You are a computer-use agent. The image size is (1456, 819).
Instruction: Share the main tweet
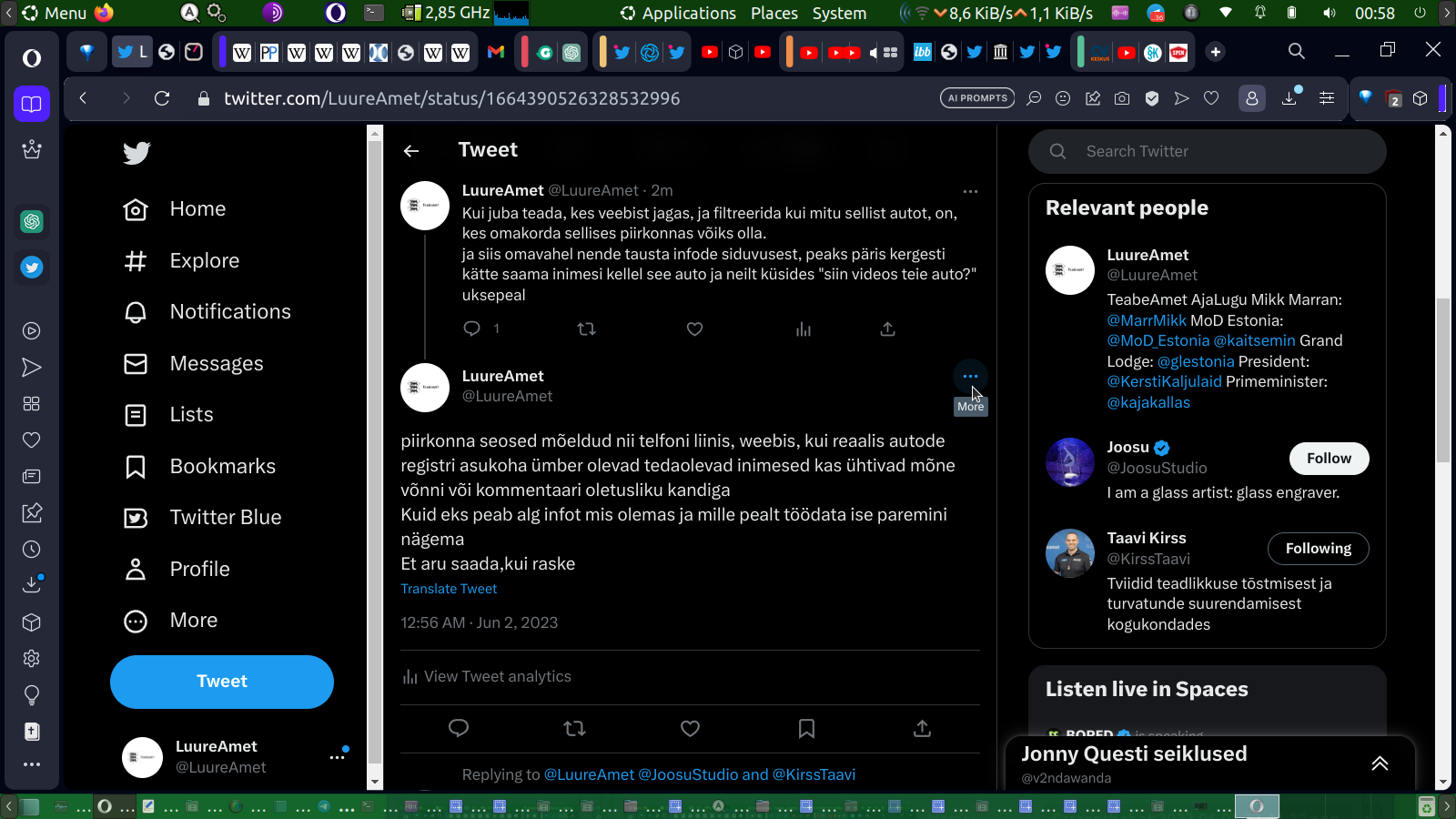coord(922,728)
